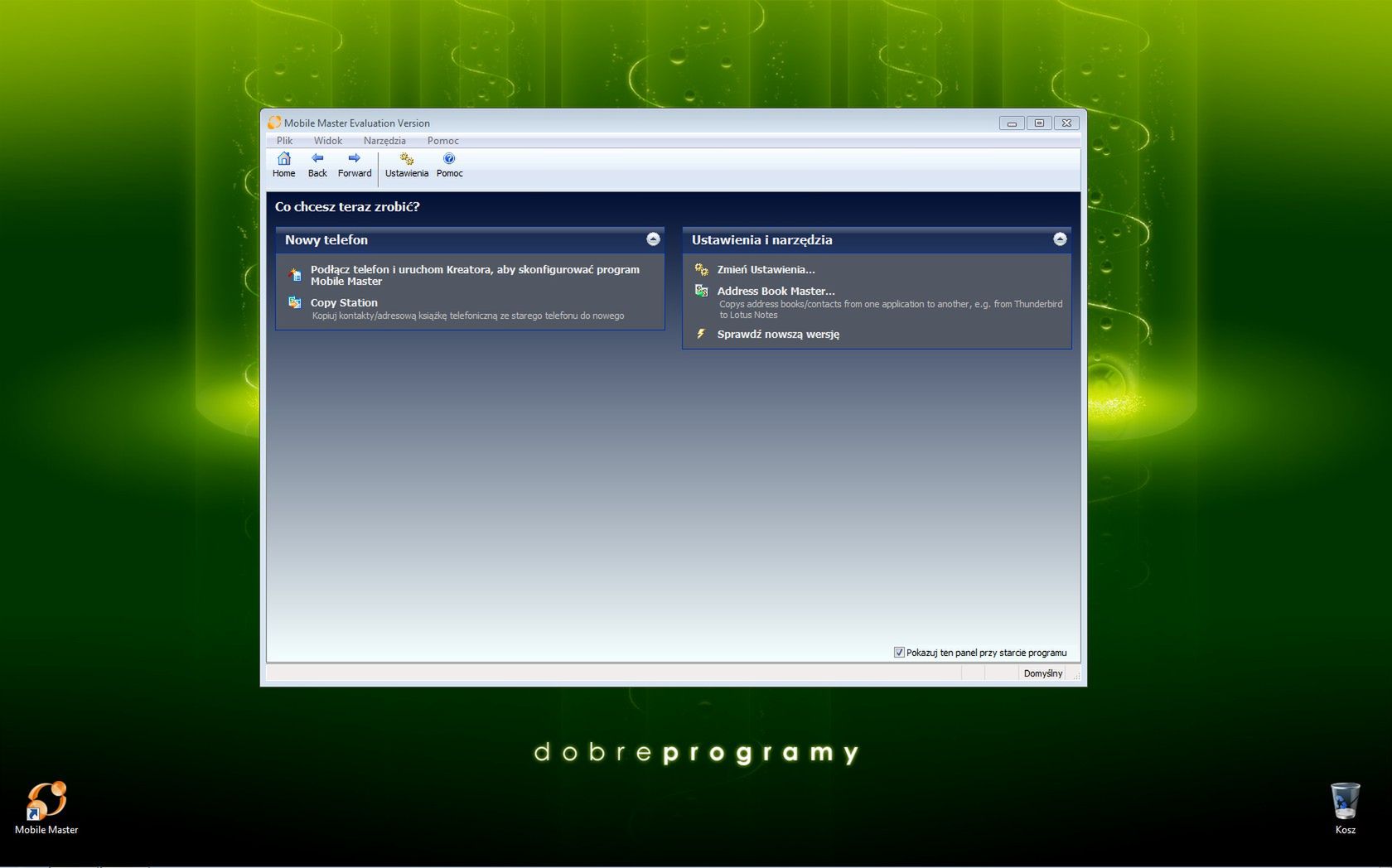Click Sprawdź nowszą wersję link

[778, 334]
